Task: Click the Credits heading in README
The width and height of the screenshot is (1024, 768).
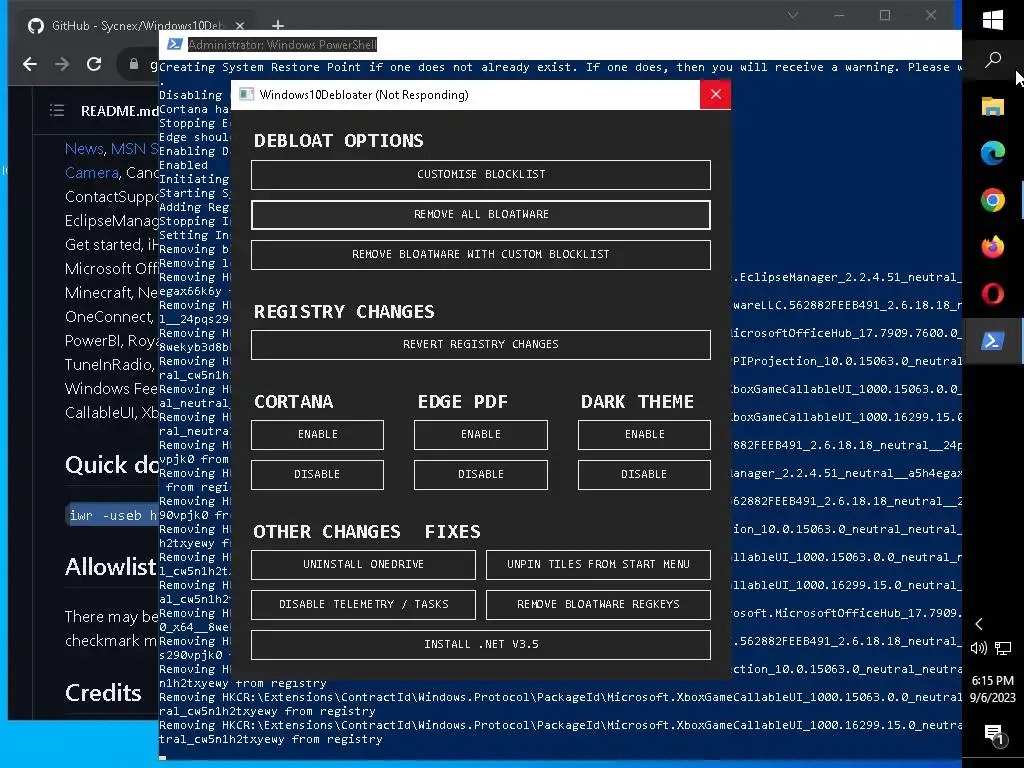Action: click(103, 693)
